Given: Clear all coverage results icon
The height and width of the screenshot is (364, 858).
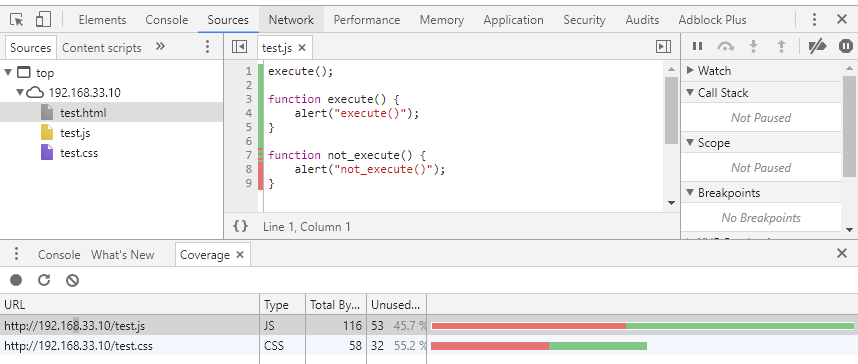Looking at the screenshot, I should pos(72,280).
